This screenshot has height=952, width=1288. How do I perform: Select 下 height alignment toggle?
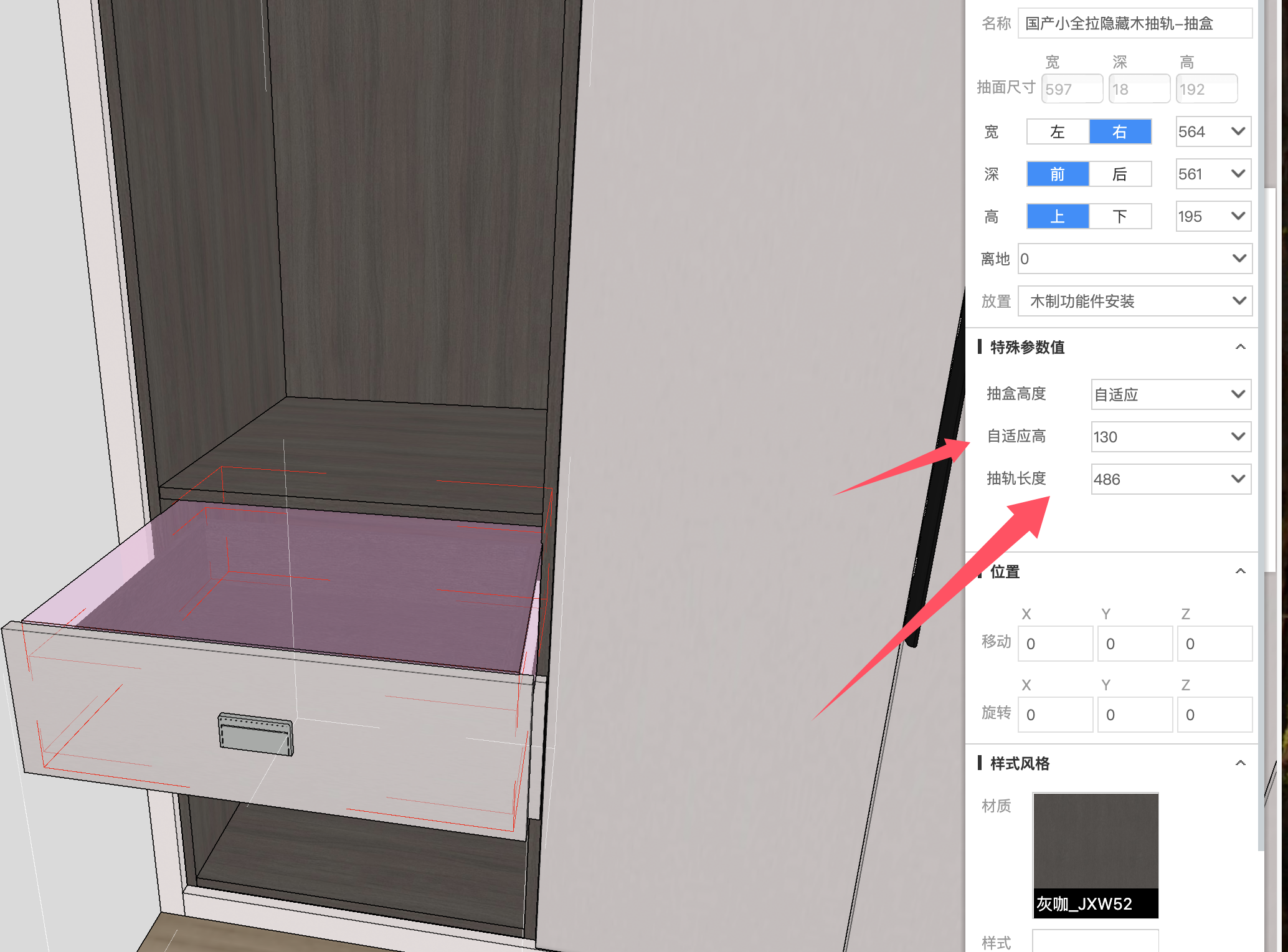(x=1120, y=217)
